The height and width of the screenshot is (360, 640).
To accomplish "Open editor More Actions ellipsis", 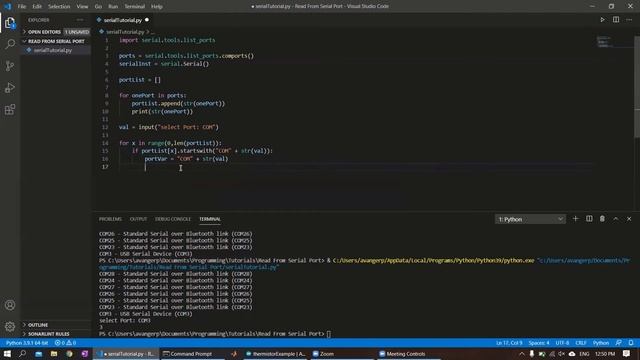I will tap(629, 20).
